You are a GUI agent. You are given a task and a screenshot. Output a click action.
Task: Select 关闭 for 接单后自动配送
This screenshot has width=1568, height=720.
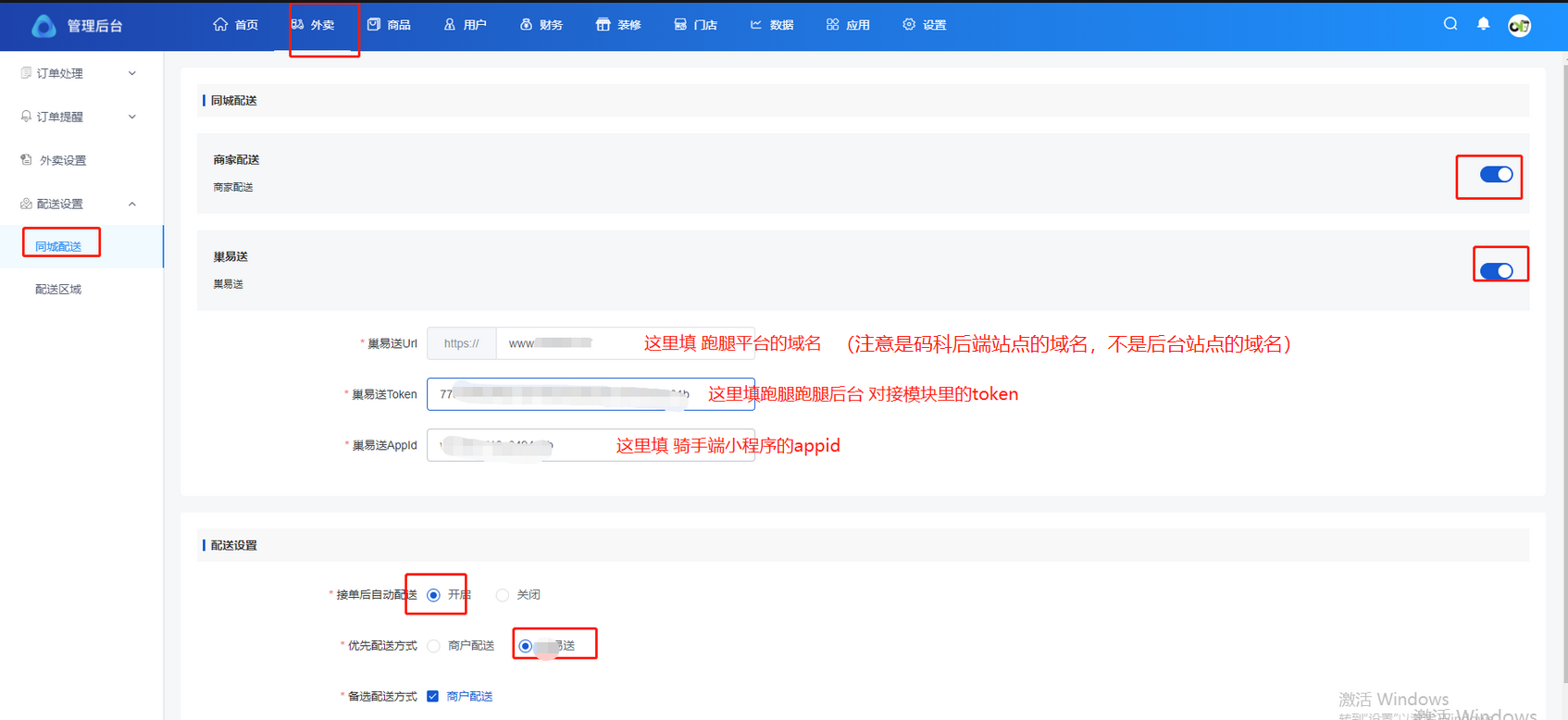pyautogui.click(x=502, y=595)
